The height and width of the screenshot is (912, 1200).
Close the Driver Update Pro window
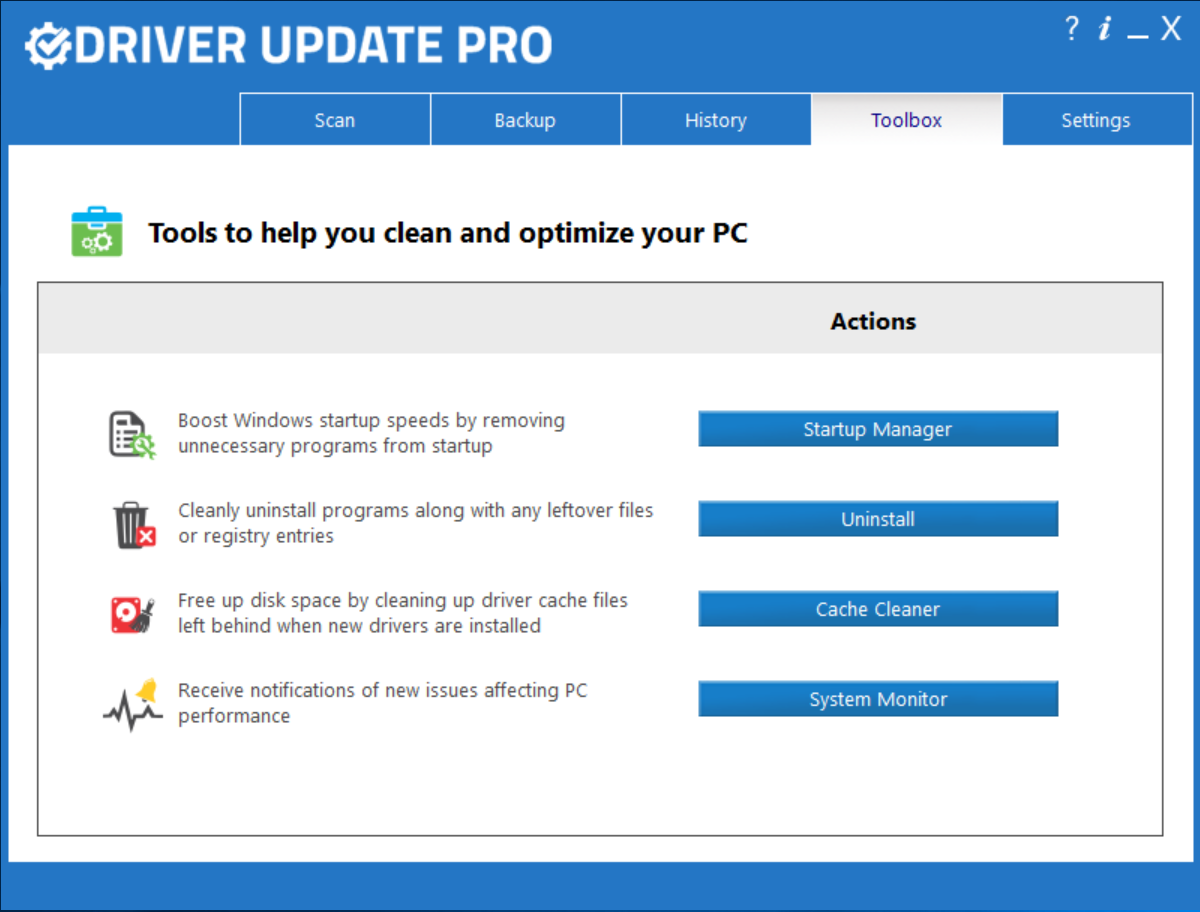pos(1171,30)
